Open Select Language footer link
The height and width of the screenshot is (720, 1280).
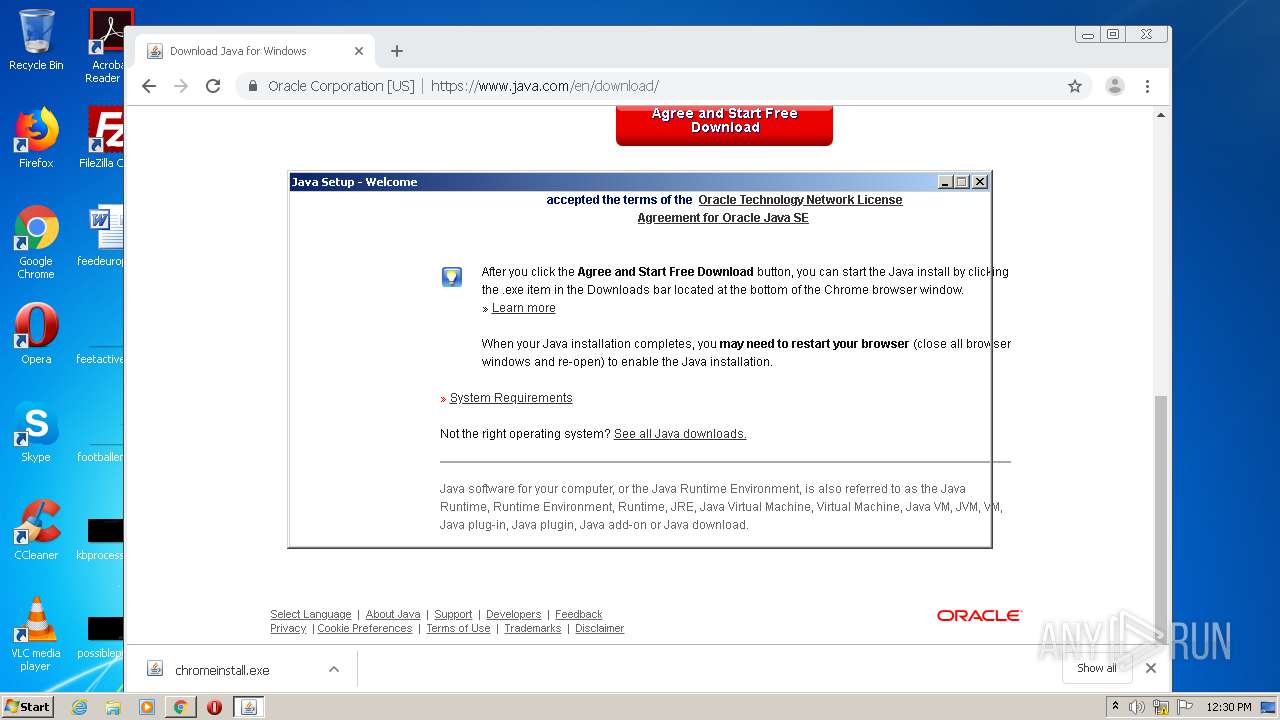coord(310,614)
